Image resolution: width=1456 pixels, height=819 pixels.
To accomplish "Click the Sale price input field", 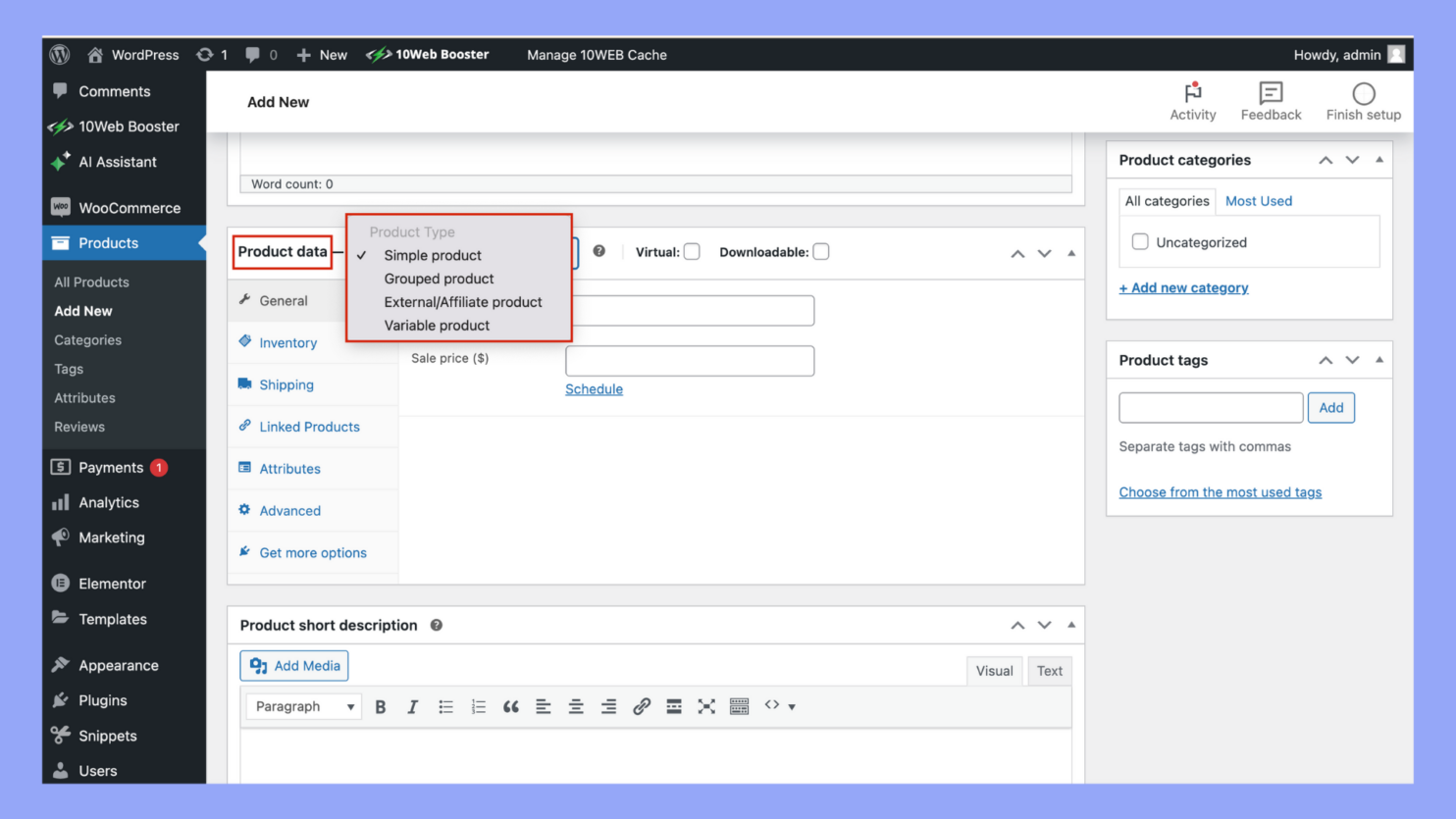I will (x=690, y=361).
